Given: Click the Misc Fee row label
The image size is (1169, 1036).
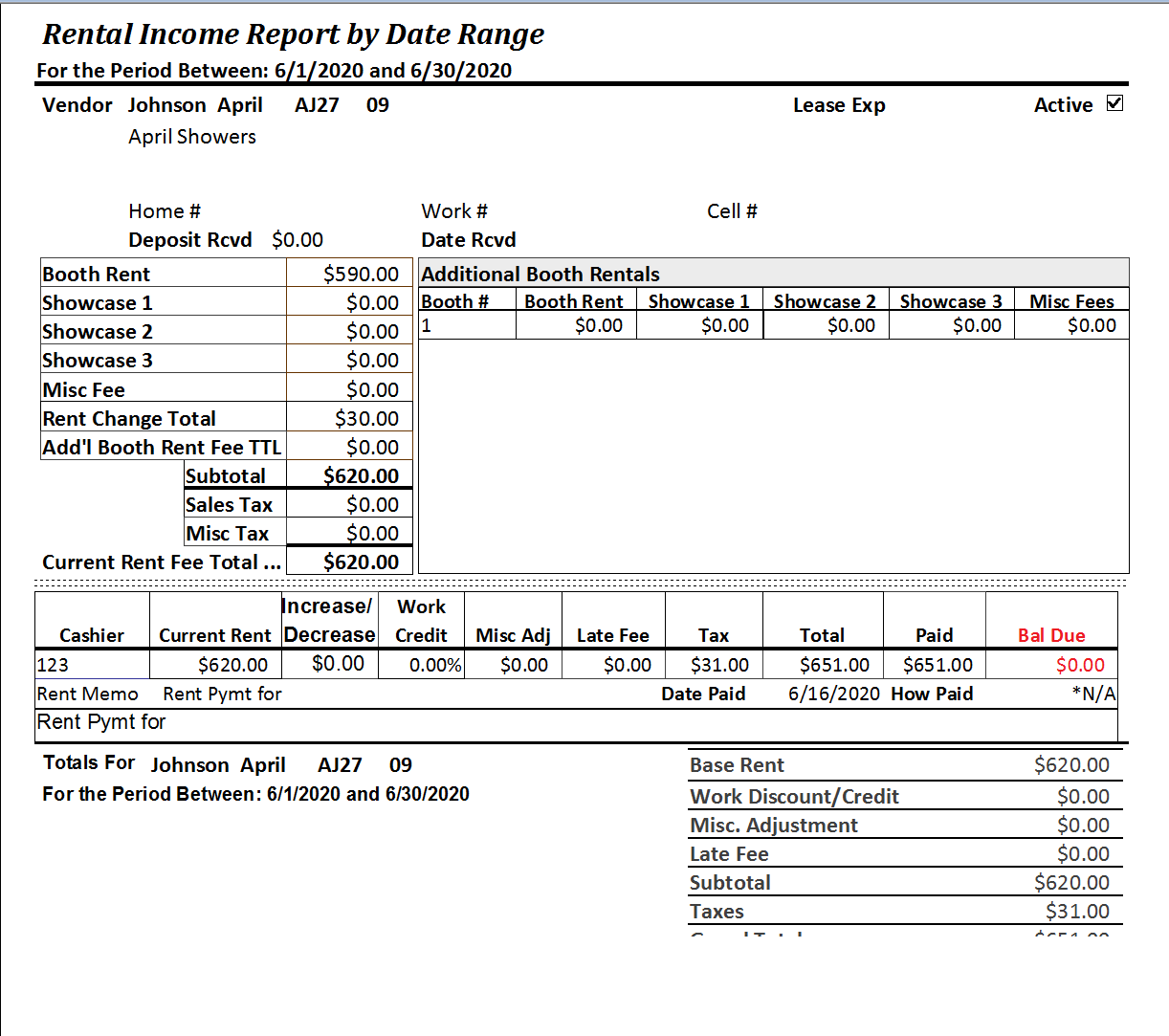Looking at the screenshot, I should tap(84, 390).
